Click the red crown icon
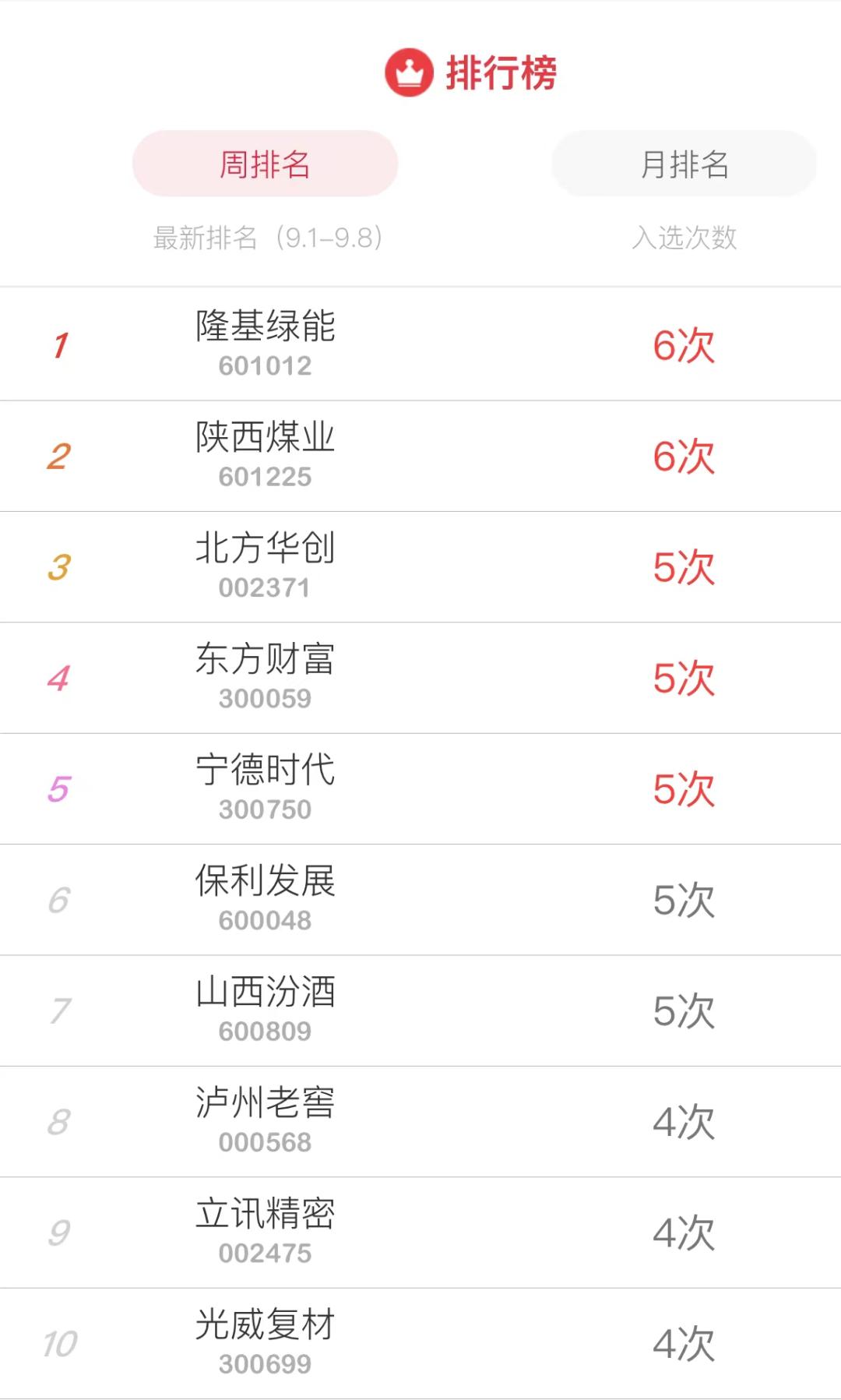841x1400 pixels. pyautogui.click(x=409, y=71)
